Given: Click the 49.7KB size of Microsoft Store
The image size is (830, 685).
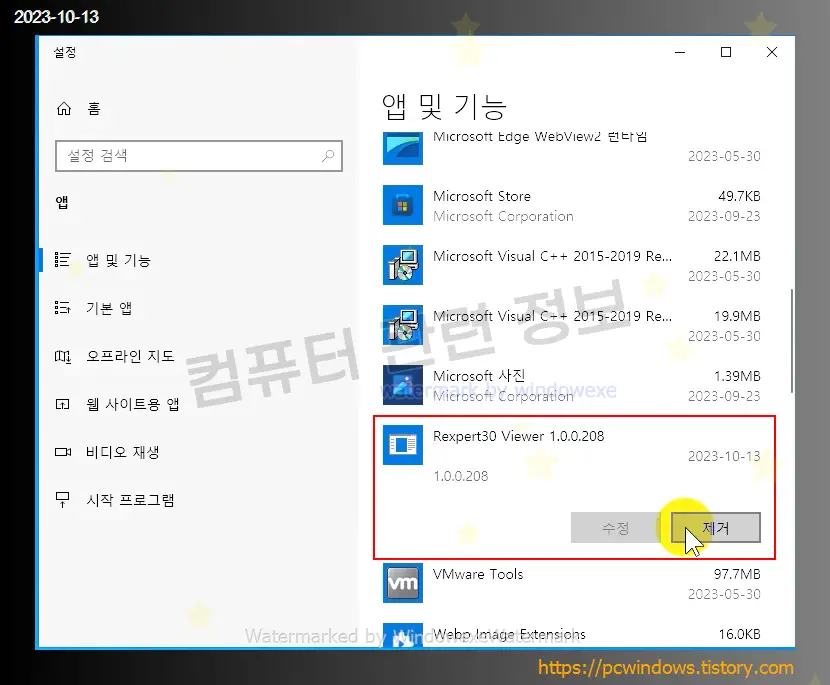Looking at the screenshot, I should tap(739, 196).
